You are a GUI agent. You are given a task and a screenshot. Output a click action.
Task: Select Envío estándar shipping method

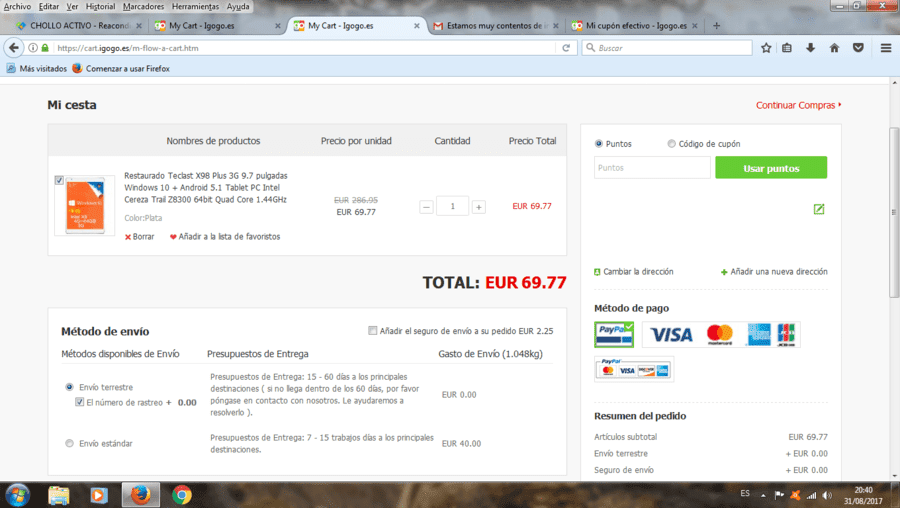point(69,443)
